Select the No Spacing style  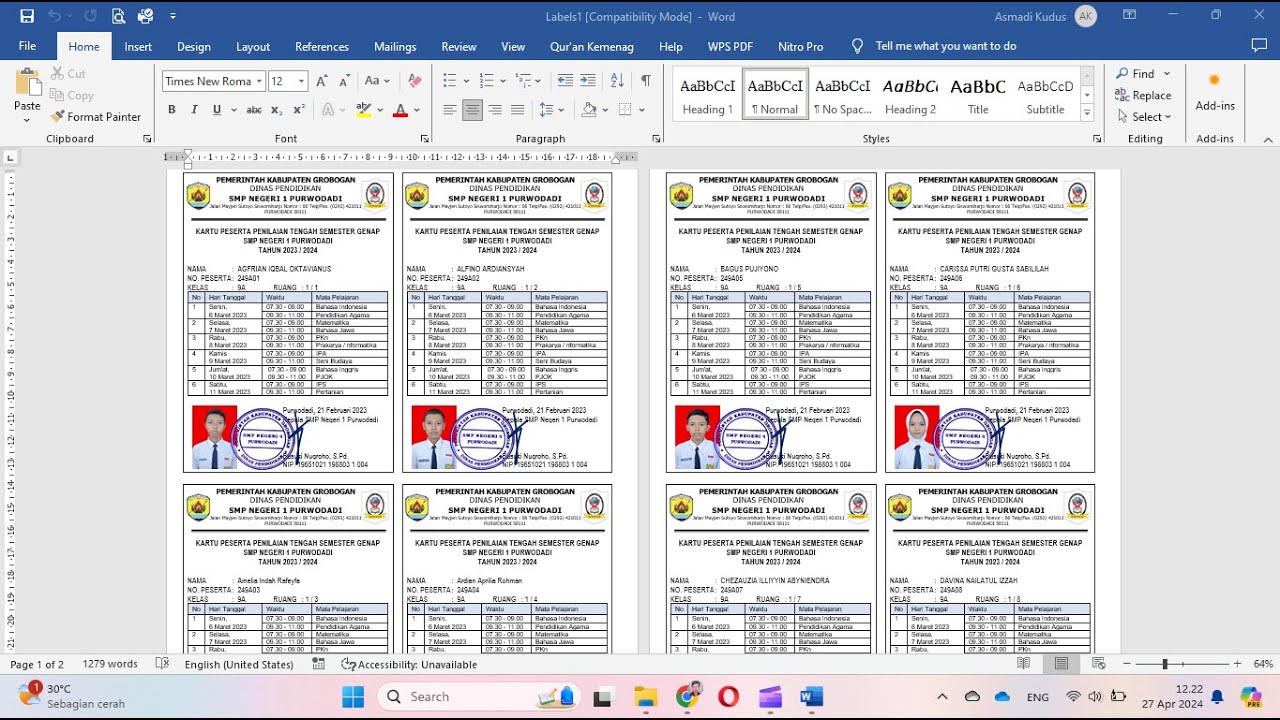click(843, 95)
